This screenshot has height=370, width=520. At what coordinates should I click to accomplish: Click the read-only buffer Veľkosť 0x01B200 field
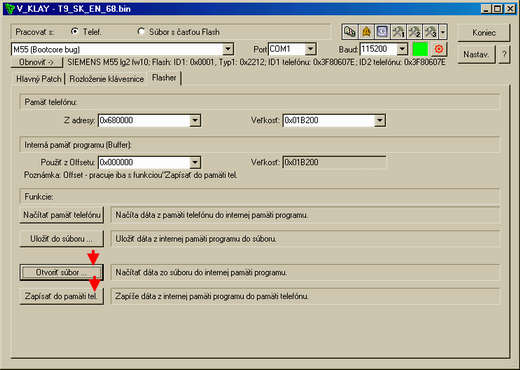pyautogui.click(x=334, y=163)
